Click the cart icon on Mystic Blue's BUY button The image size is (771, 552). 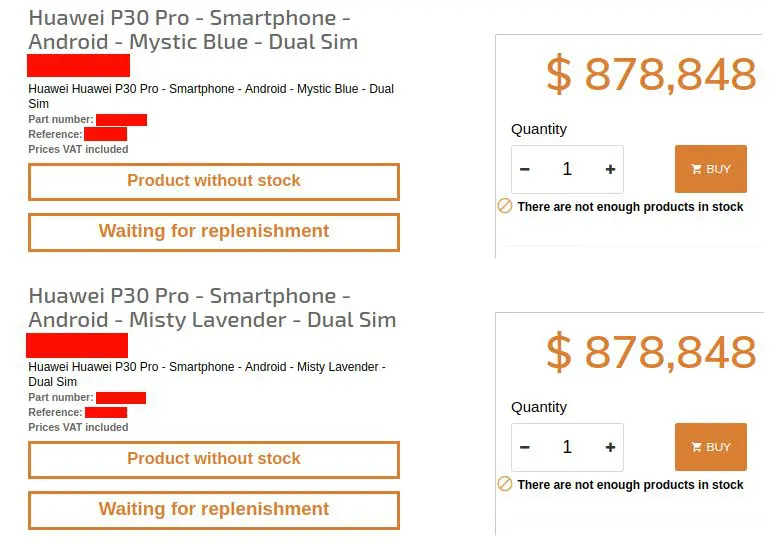696,170
